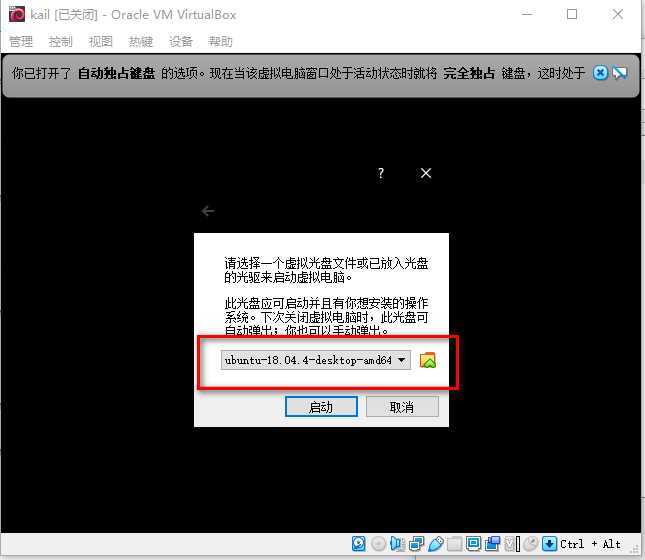645x560 pixels.
Task: Expand the ubuntu-18.04.4 disk image dropdown
Action: point(316,360)
